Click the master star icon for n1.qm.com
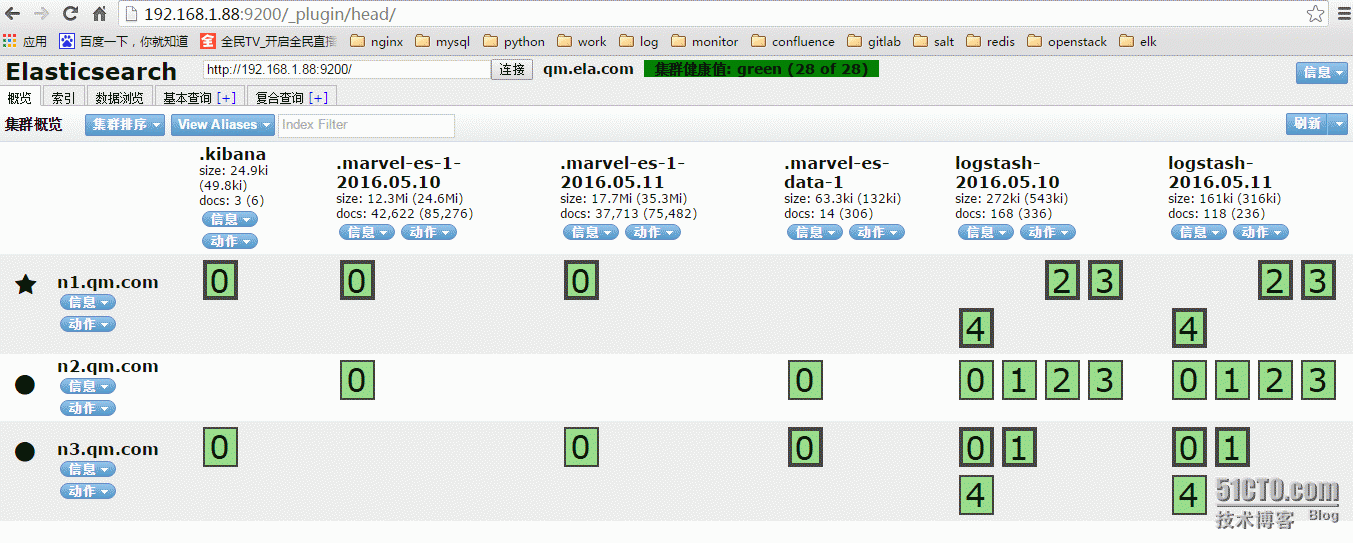 click(26, 284)
